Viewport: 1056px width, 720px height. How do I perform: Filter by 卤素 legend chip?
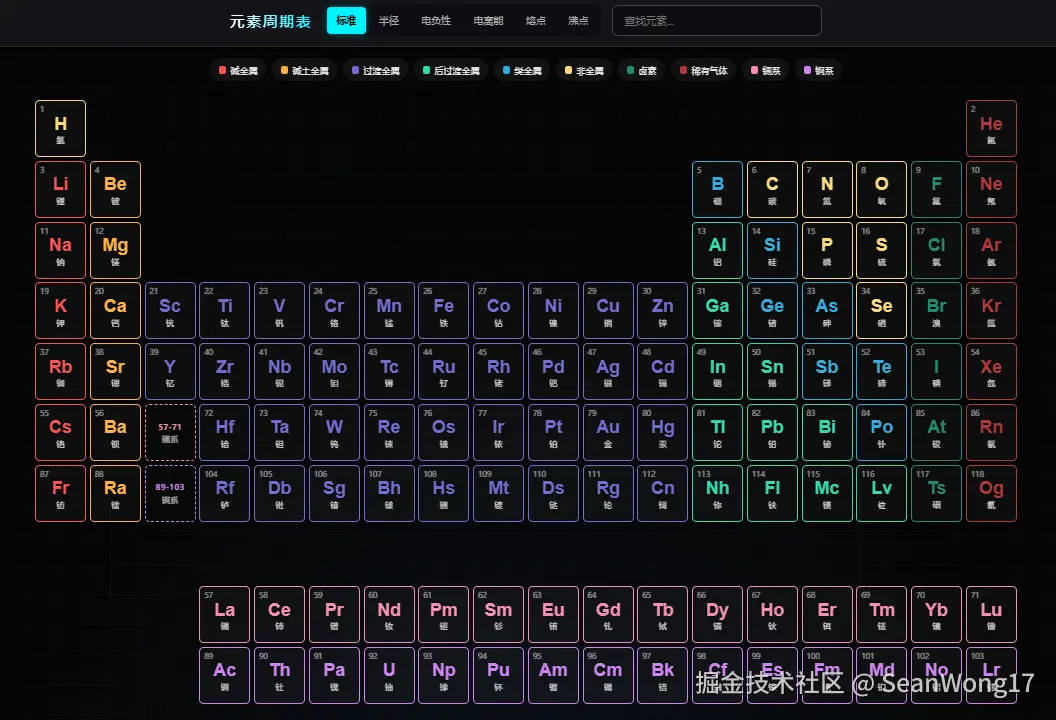(x=642, y=71)
